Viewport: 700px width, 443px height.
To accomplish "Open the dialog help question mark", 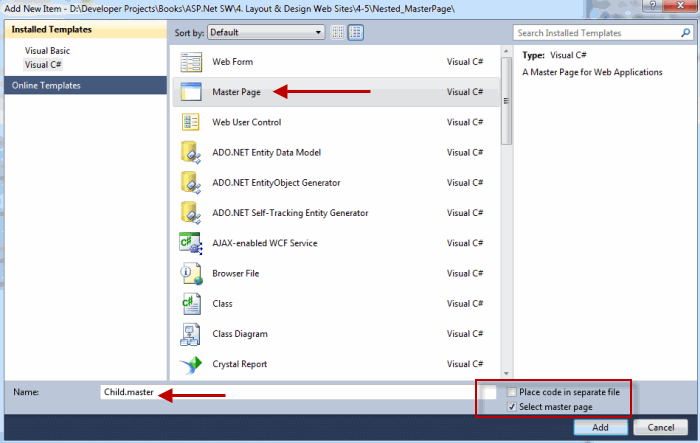I will pos(653,5).
